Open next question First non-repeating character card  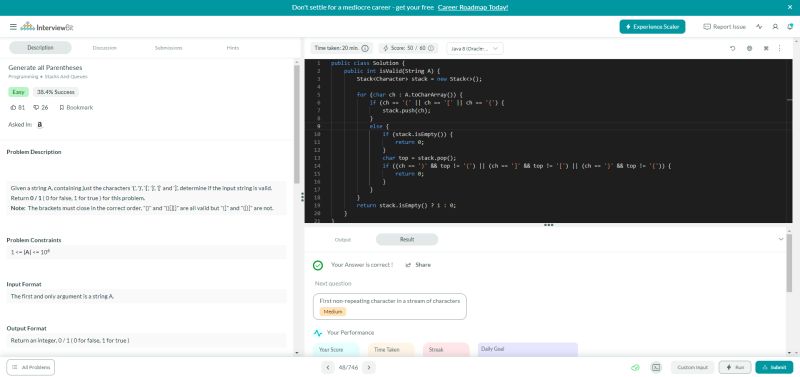point(390,306)
